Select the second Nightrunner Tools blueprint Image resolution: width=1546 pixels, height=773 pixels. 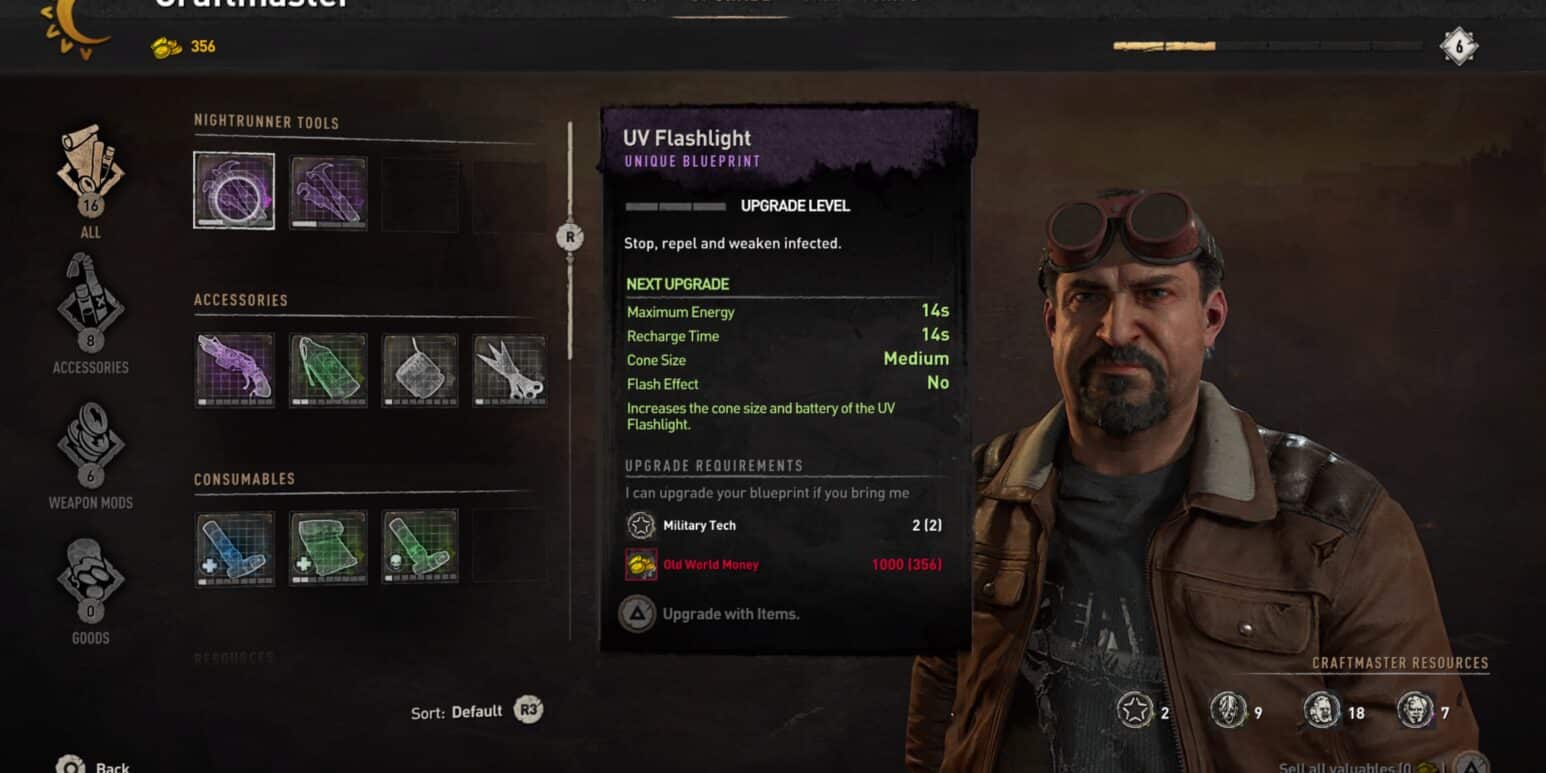(x=328, y=193)
